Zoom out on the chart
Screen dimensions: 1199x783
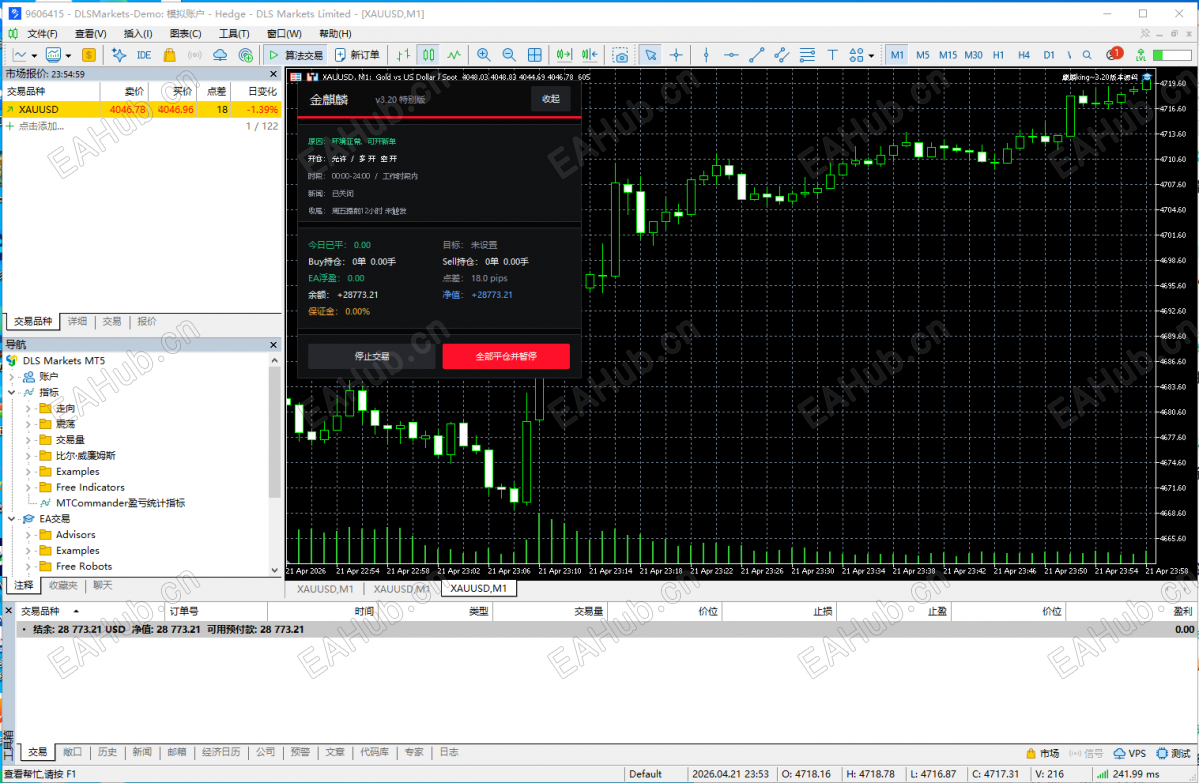click(x=509, y=55)
